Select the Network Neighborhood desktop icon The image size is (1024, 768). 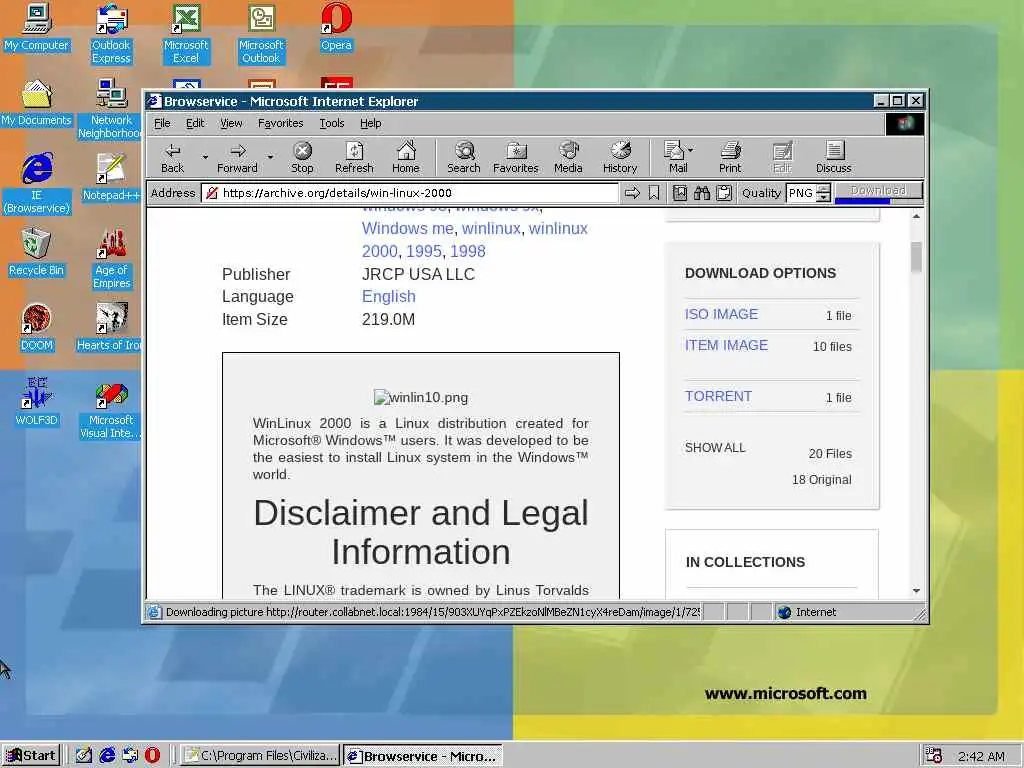click(x=111, y=110)
